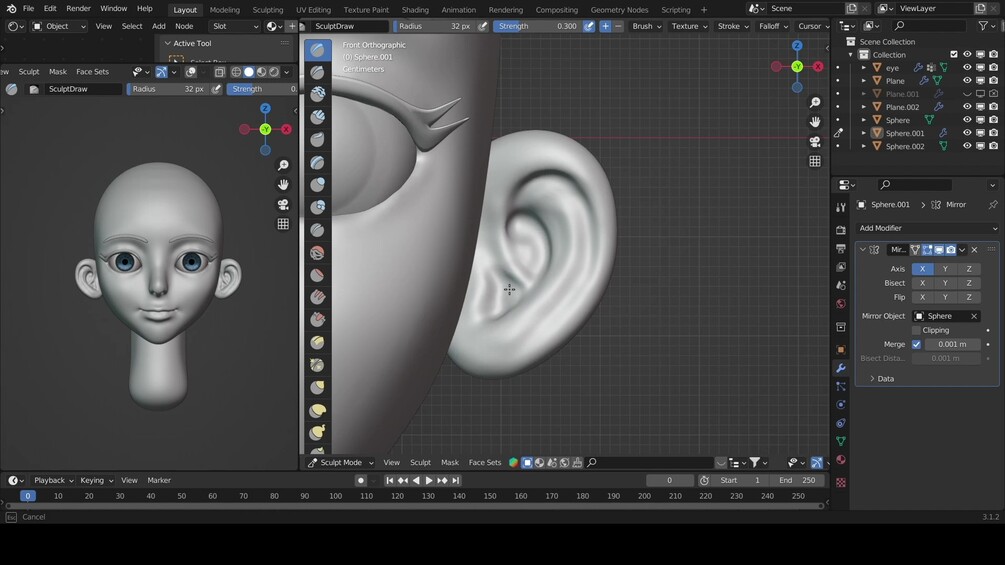Enable the Clipping checkbox

tap(916, 330)
